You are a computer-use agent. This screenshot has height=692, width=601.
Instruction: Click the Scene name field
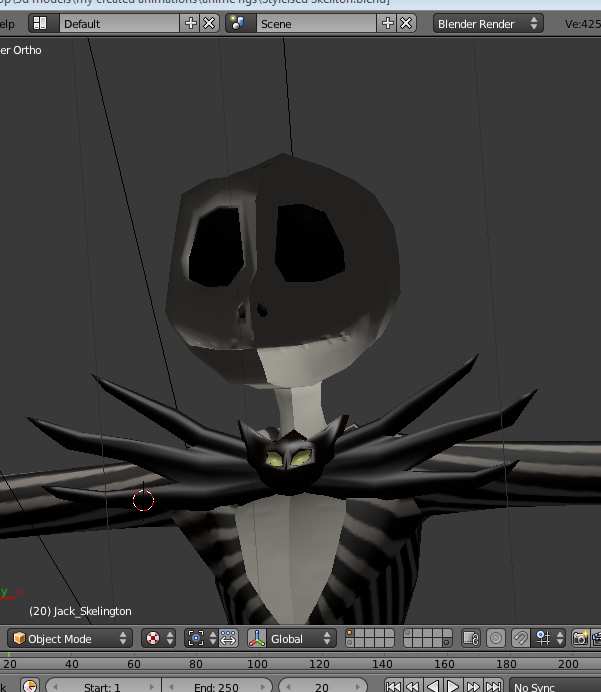pyautogui.click(x=316, y=23)
